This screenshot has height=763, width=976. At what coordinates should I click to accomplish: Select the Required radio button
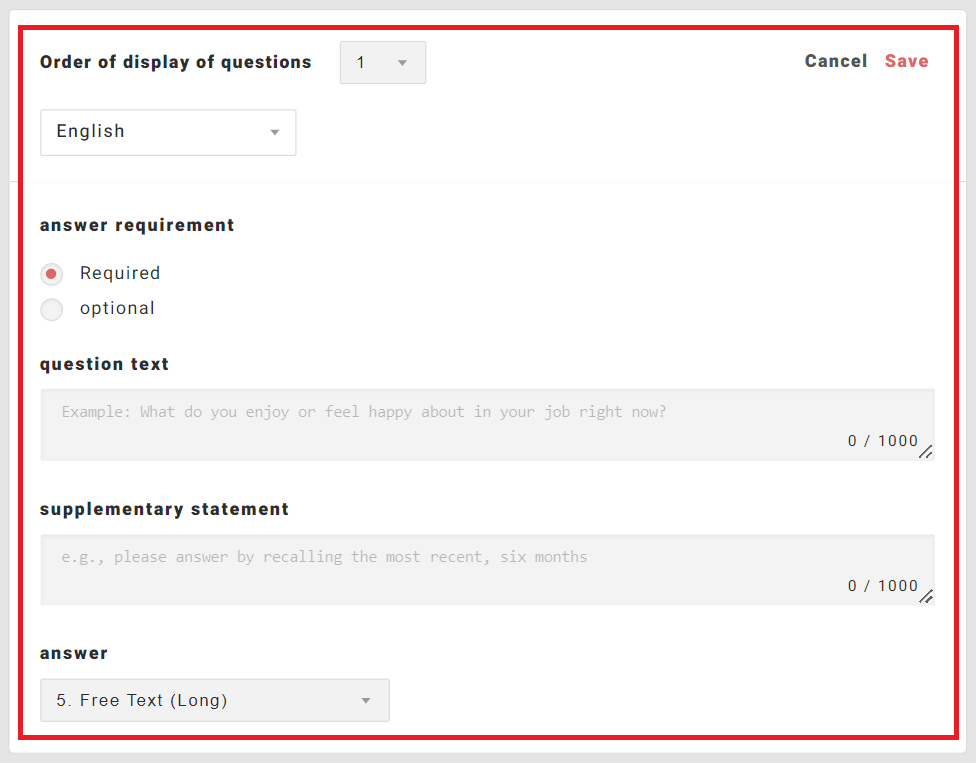51,274
